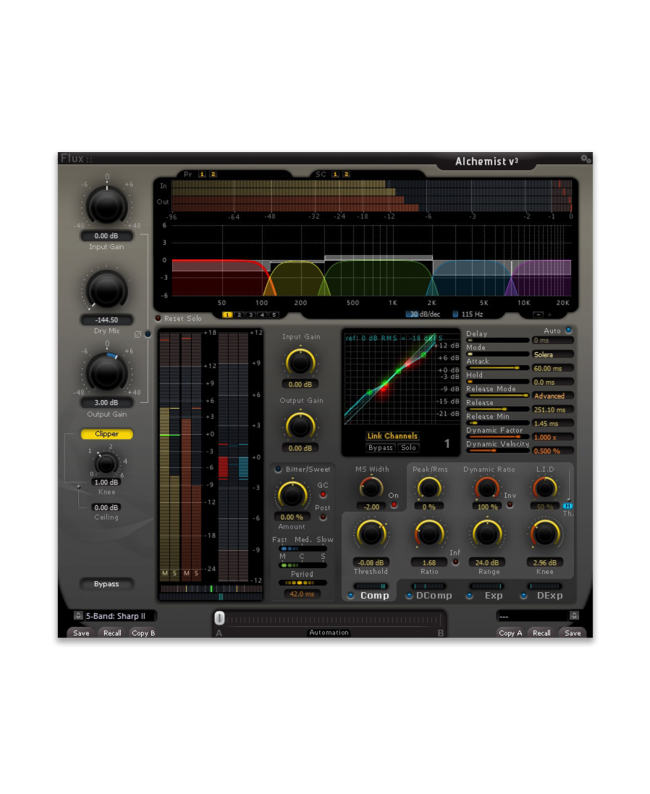Screen dimensions: 650x794
Task: Switch to the Comp section tab
Action: [374, 596]
